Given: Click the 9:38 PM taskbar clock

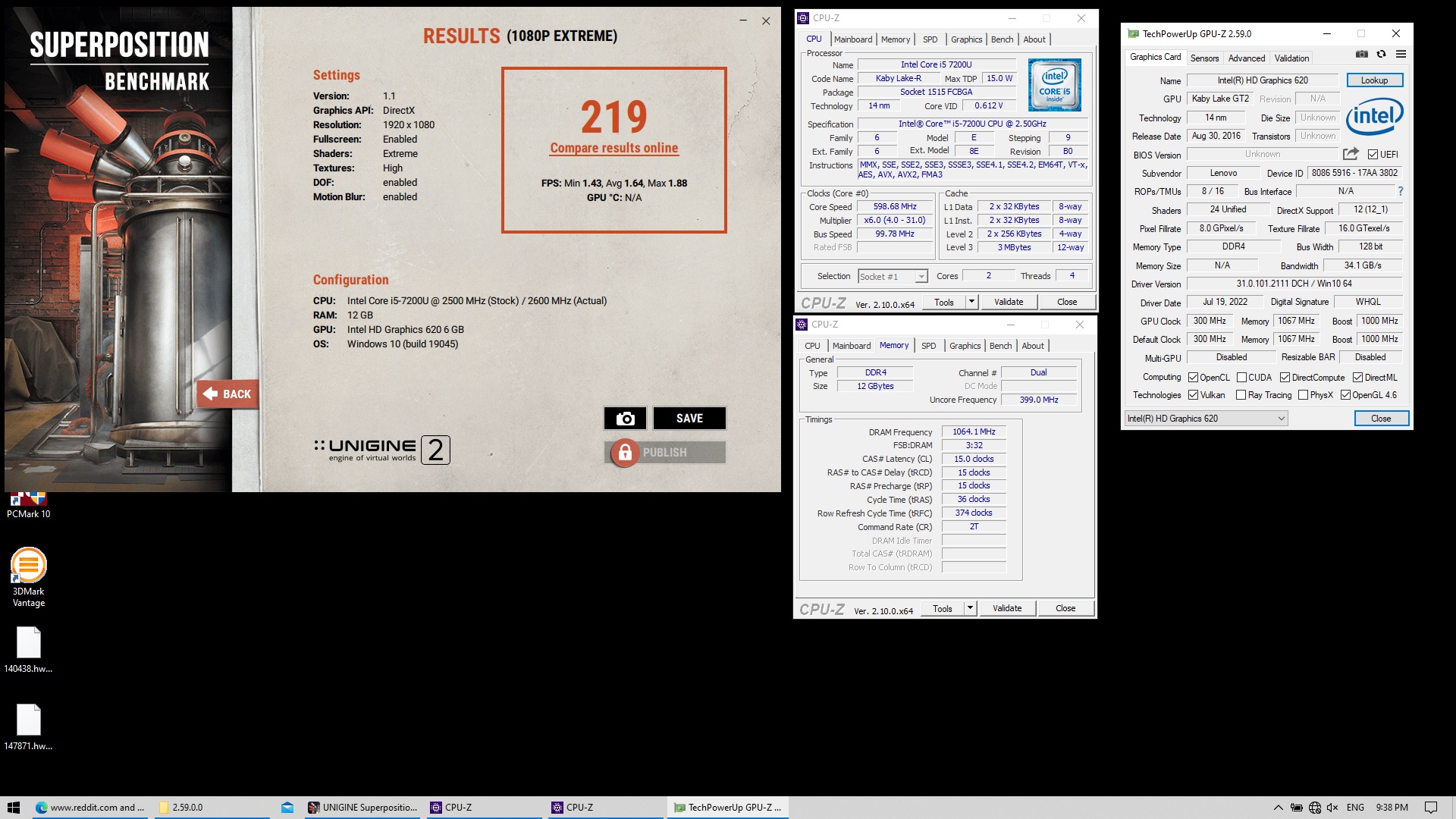Looking at the screenshot, I should click(x=1392, y=808).
